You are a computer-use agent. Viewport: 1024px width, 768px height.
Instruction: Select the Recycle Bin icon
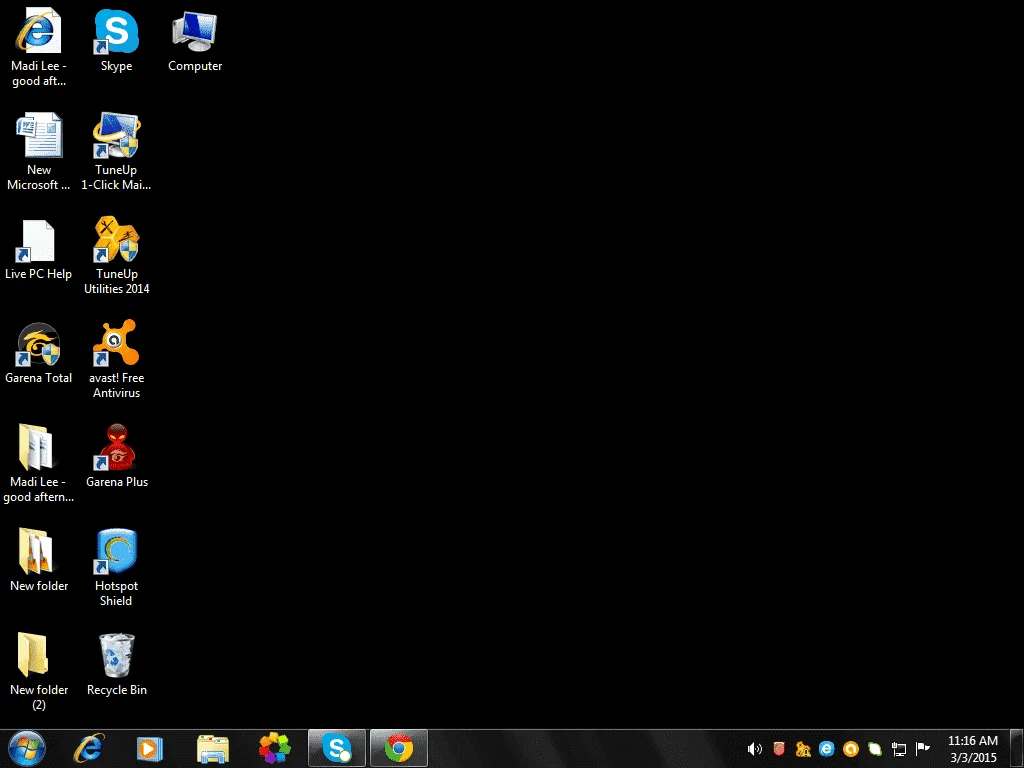point(116,664)
